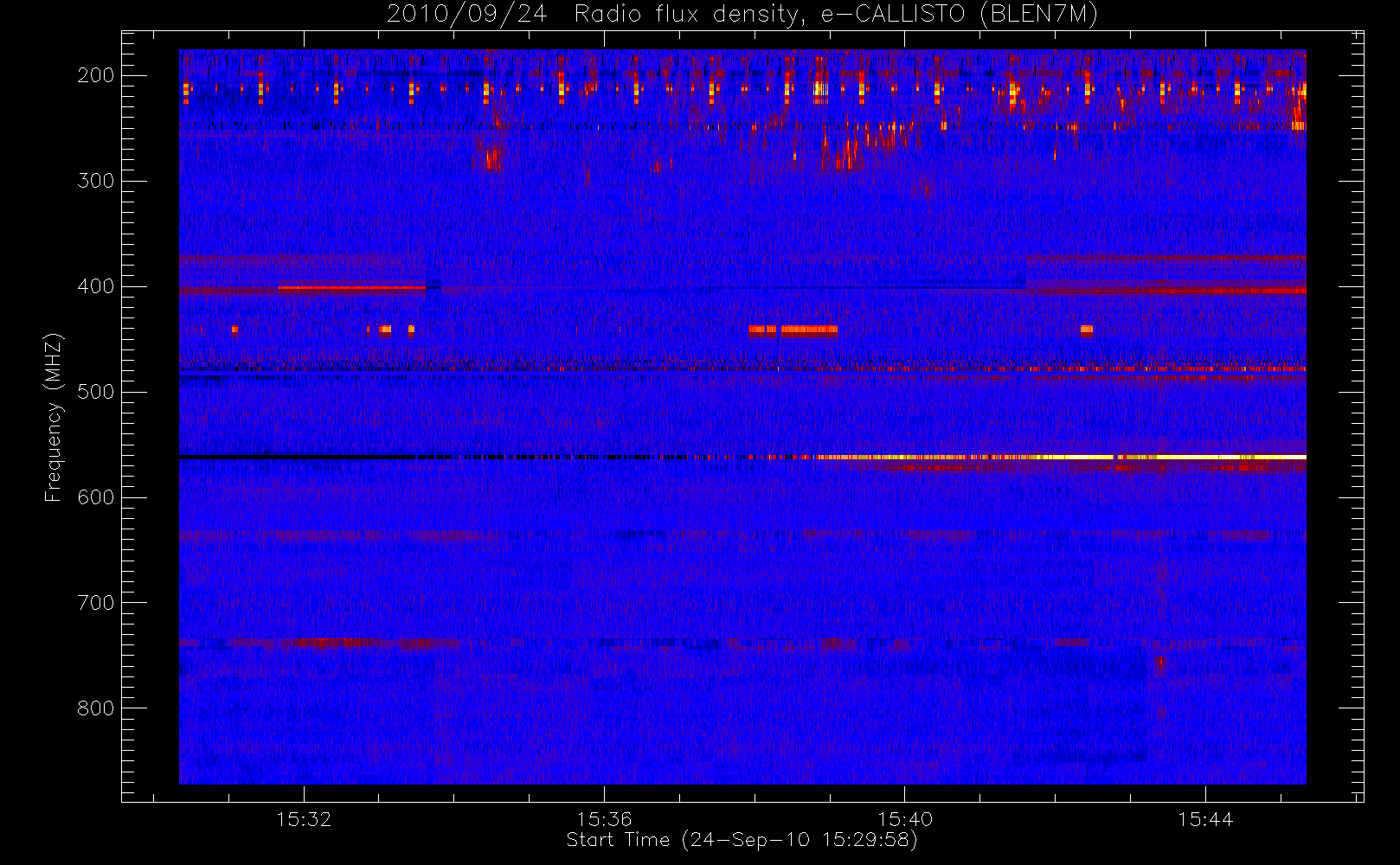Click the 'Frequency (MHZ)' axis label
1400x865 pixels.
click(54, 417)
